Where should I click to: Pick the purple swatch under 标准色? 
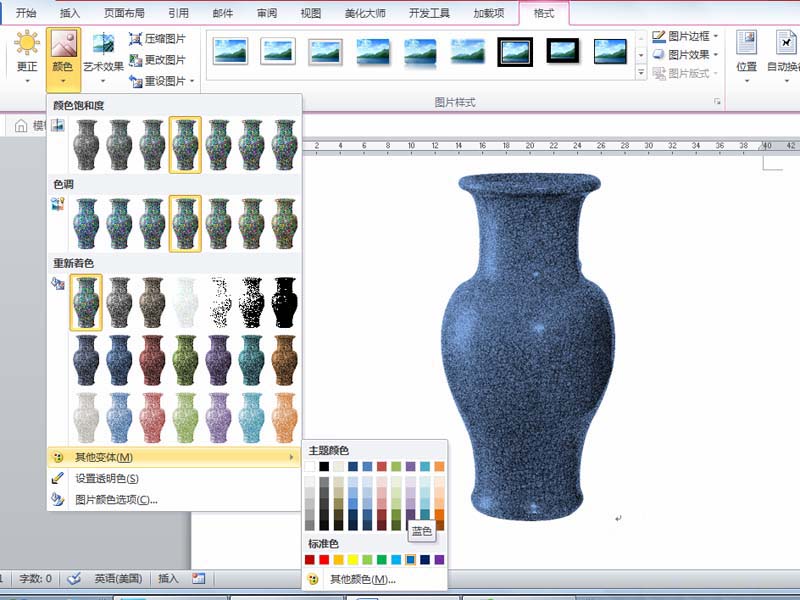[439, 559]
